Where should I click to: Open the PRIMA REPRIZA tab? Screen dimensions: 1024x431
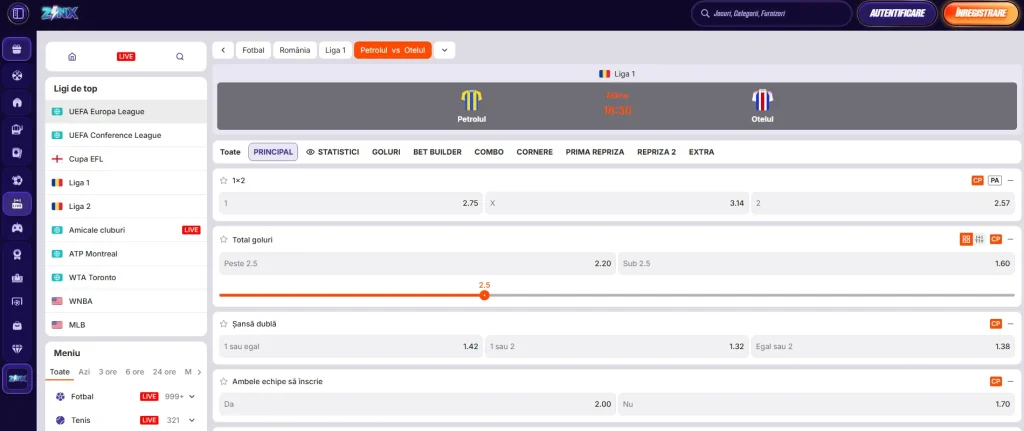(595, 152)
